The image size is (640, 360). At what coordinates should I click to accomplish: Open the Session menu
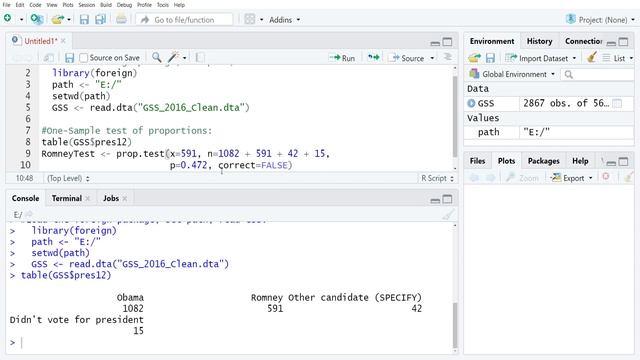tap(87, 5)
